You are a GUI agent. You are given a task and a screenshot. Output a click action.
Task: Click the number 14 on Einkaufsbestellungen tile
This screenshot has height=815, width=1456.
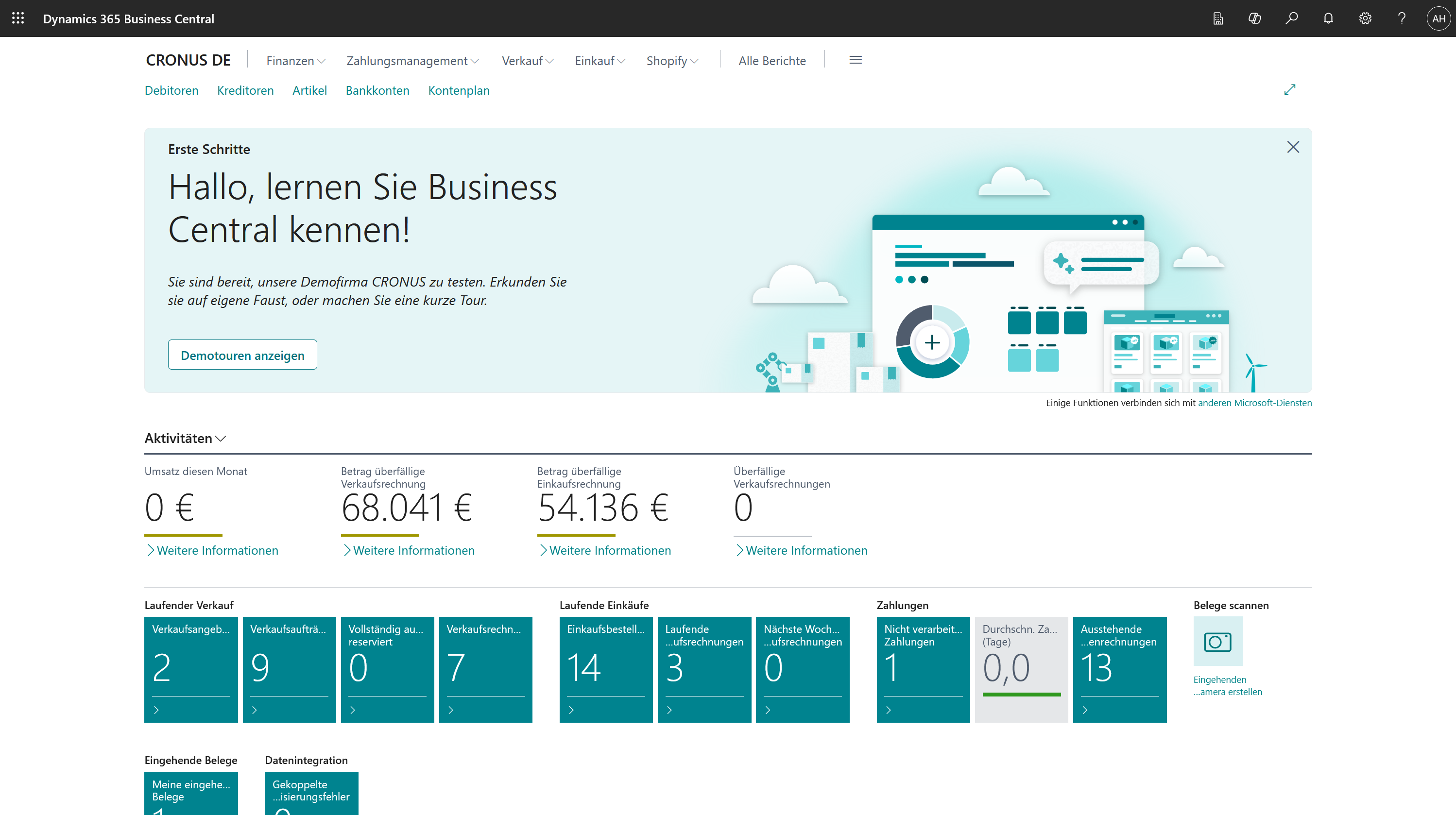pyautogui.click(x=584, y=667)
